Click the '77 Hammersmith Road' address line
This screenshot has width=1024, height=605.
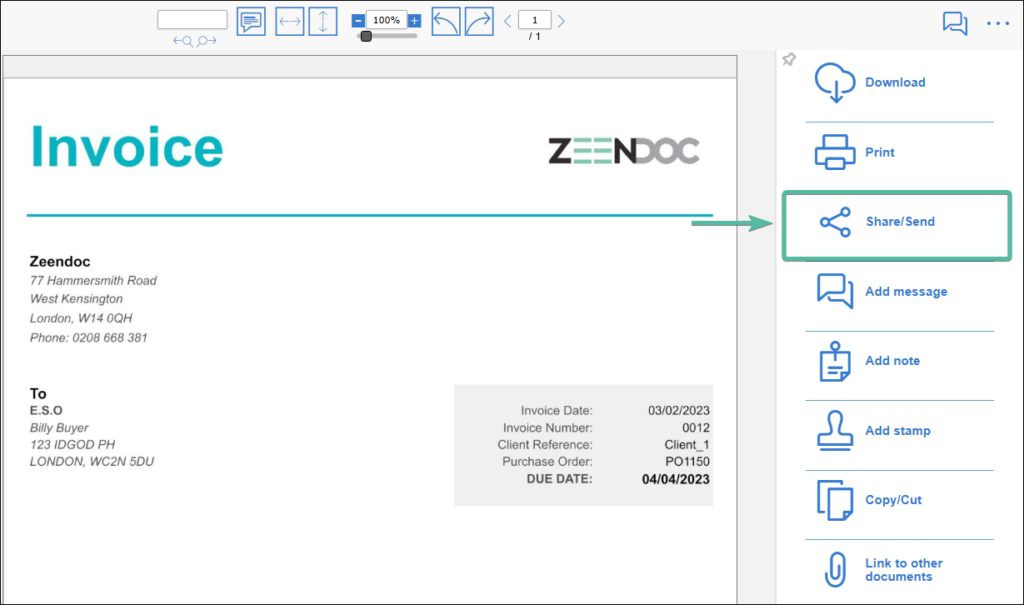pos(93,280)
